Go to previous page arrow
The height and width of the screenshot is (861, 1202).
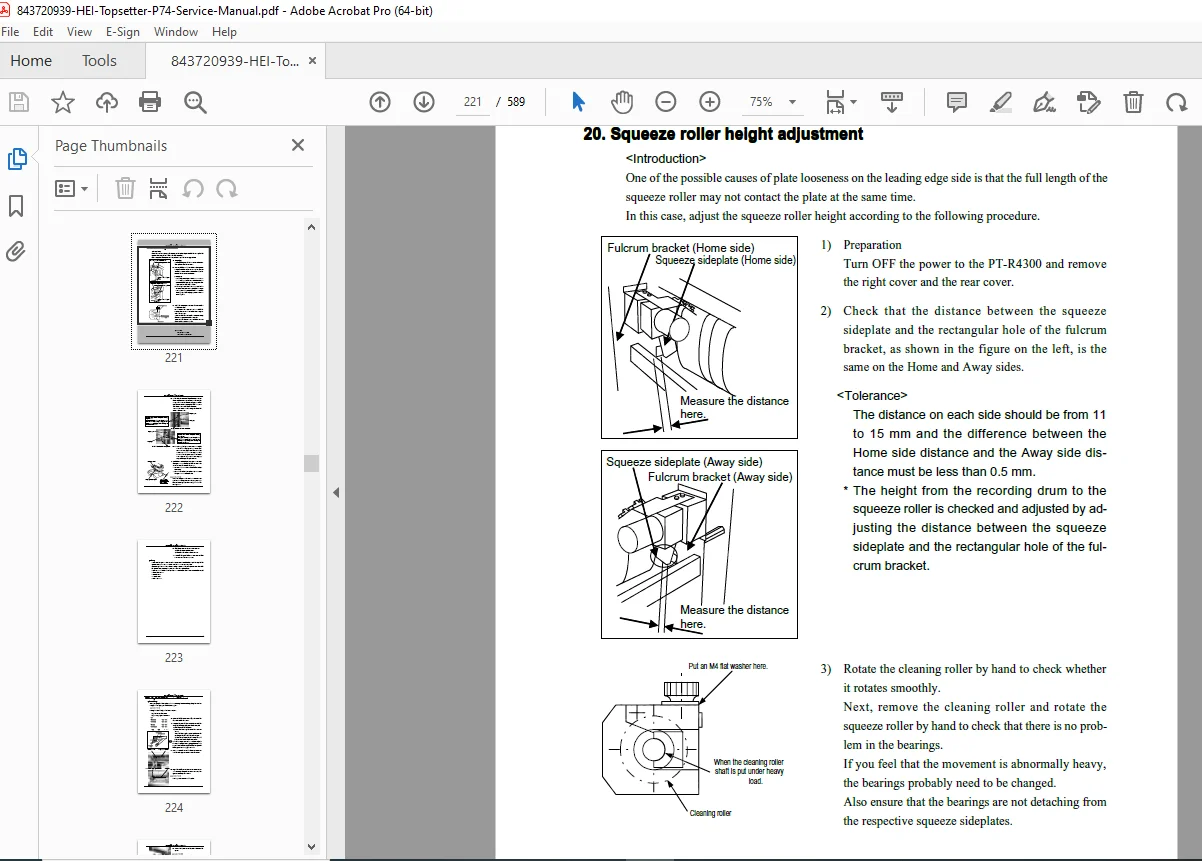coord(380,102)
